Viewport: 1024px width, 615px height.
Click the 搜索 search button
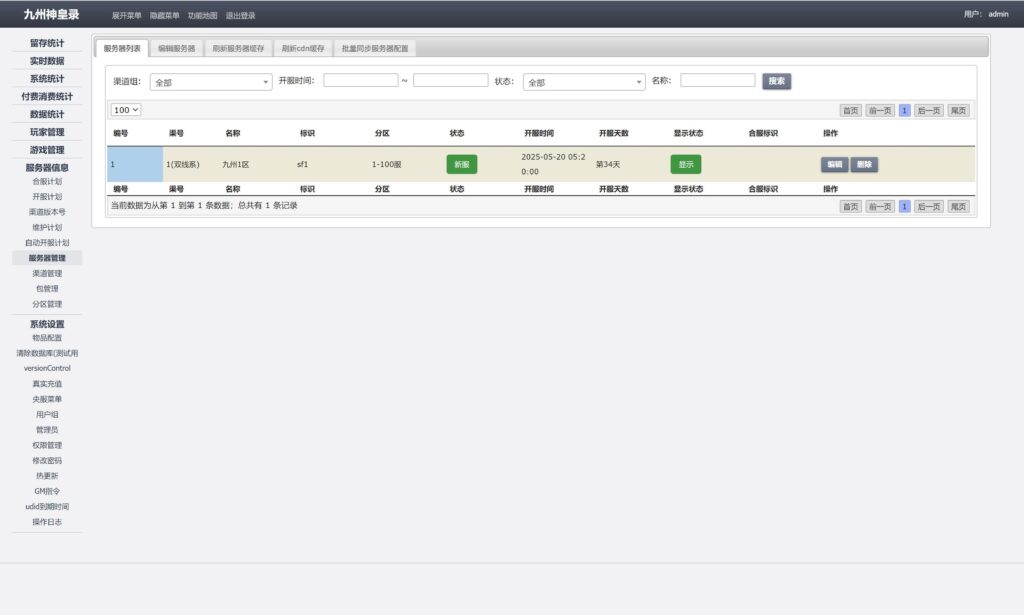776,81
